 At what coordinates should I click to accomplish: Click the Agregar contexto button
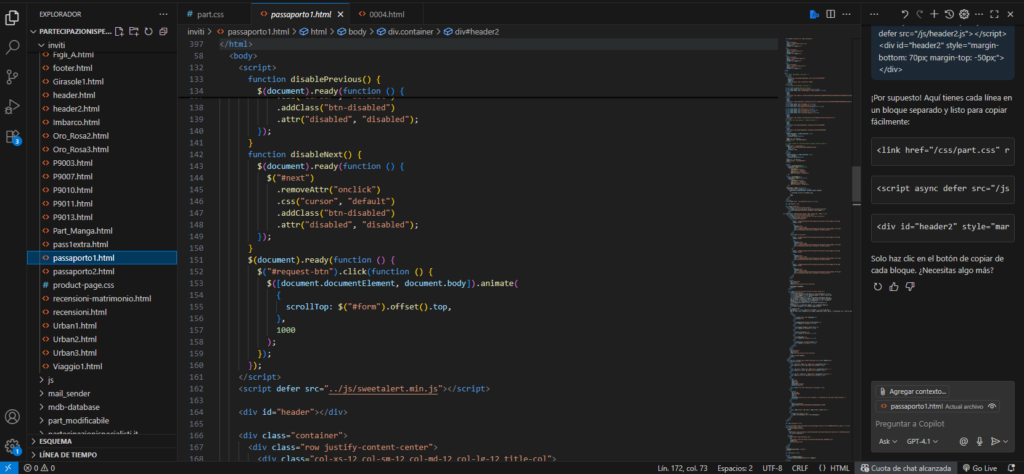pos(911,391)
